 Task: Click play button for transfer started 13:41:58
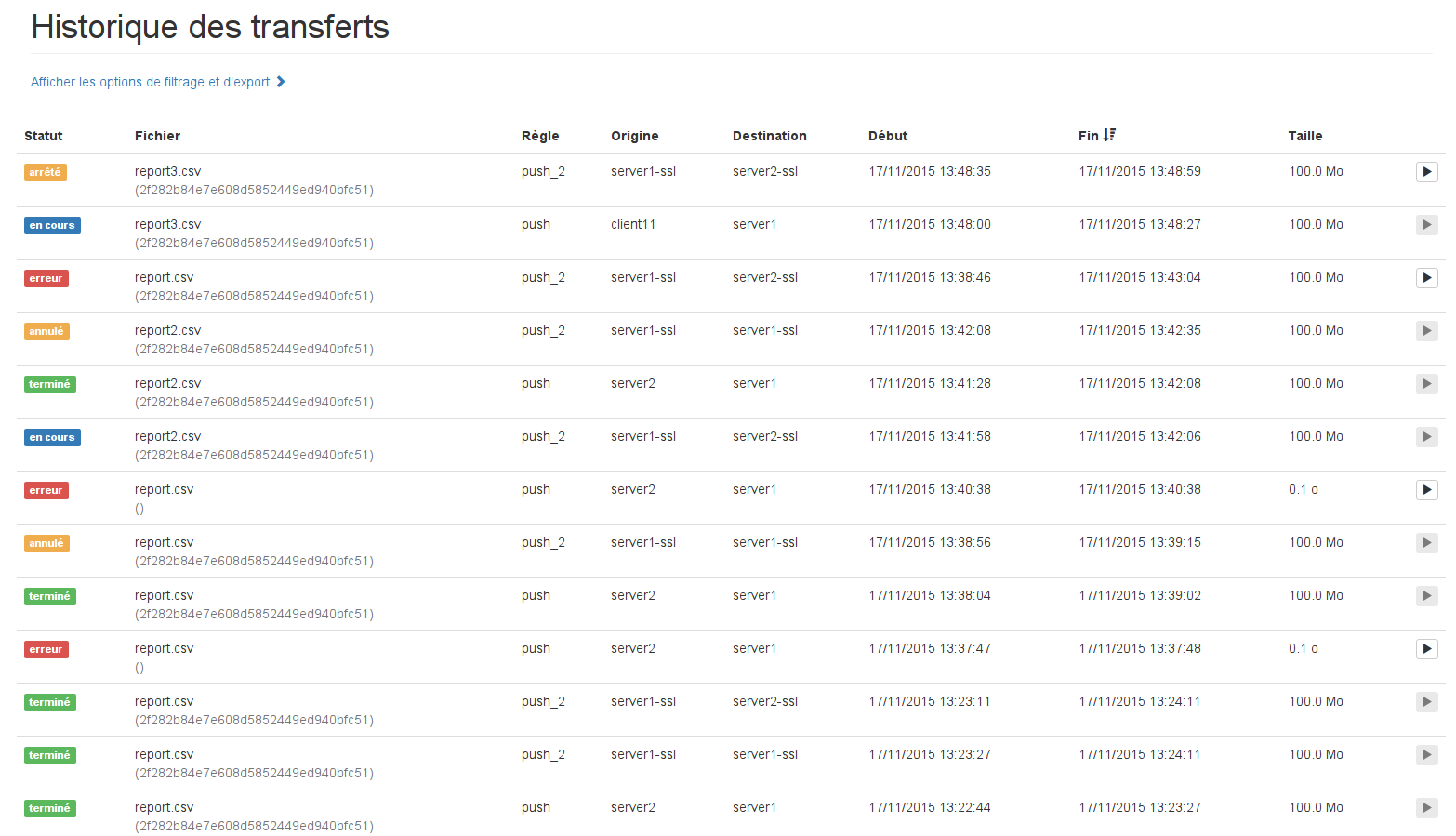[1426, 437]
